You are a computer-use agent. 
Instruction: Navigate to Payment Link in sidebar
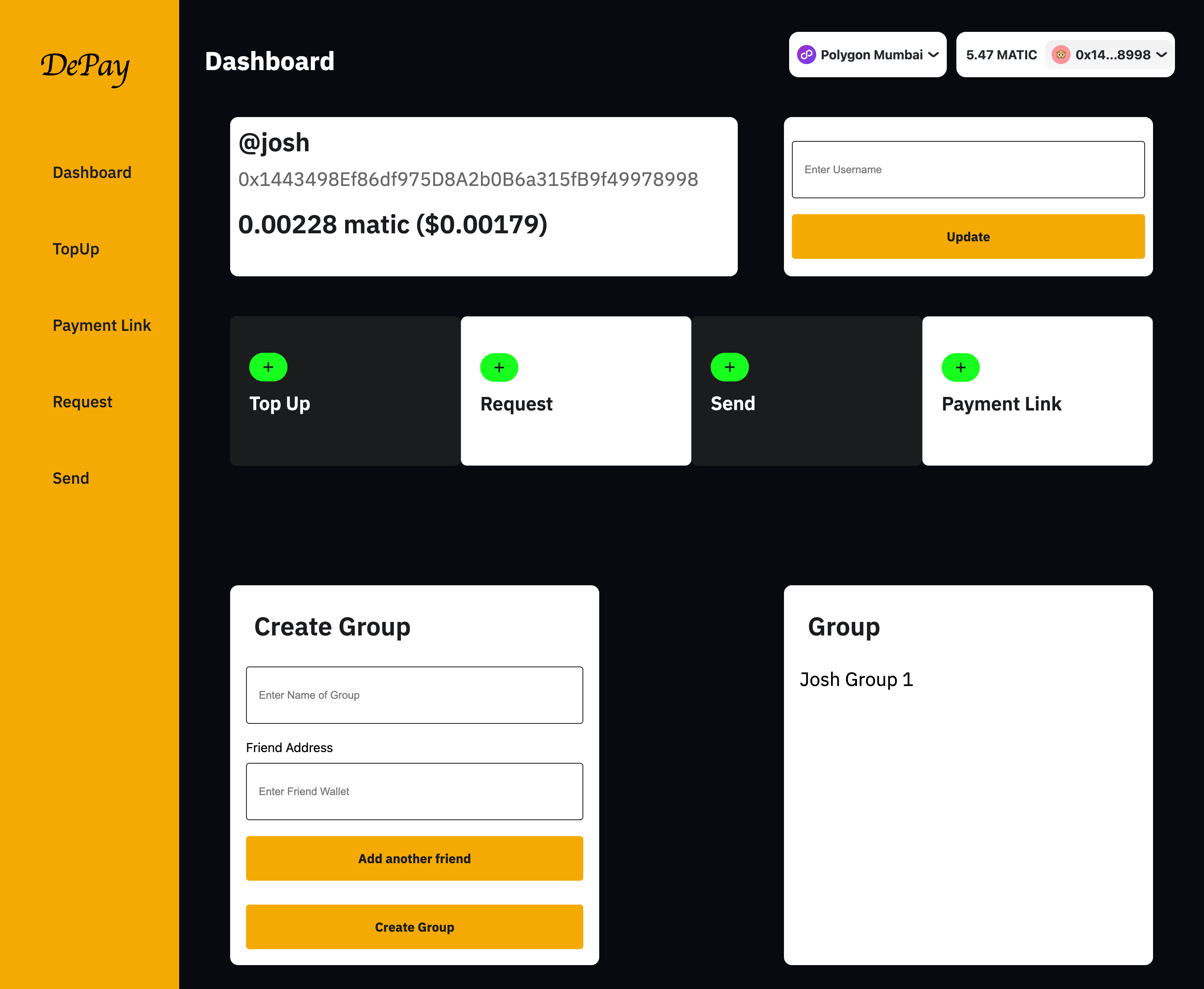(x=102, y=325)
